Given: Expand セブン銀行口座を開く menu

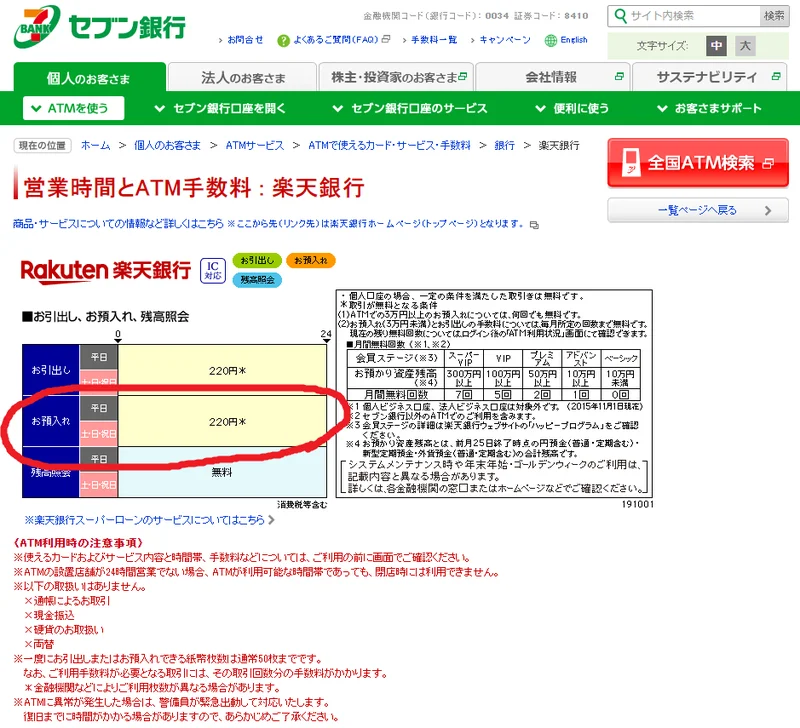Looking at the screenshot, I should click(x=220, y=108).
